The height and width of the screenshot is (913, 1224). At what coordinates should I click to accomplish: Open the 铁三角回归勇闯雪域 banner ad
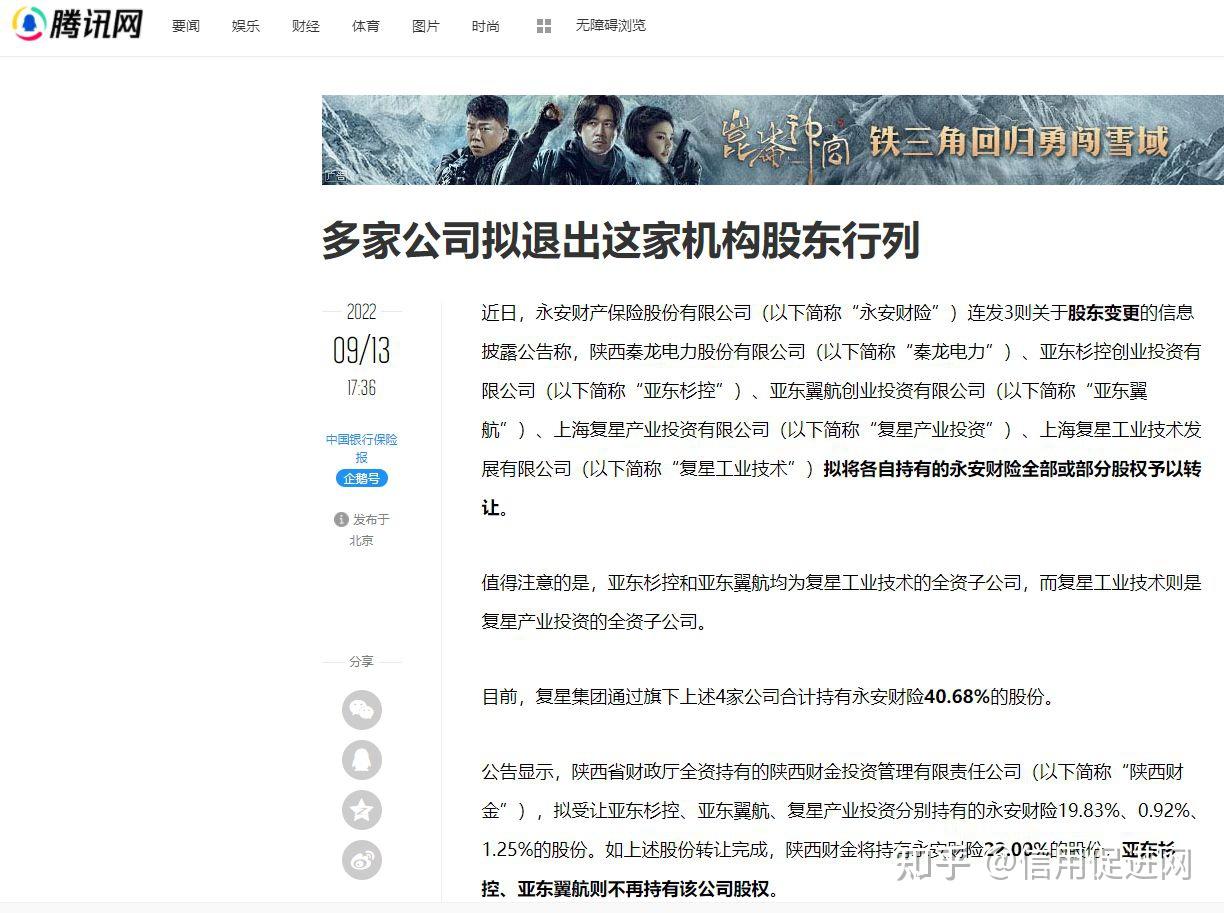coord(773,139)
